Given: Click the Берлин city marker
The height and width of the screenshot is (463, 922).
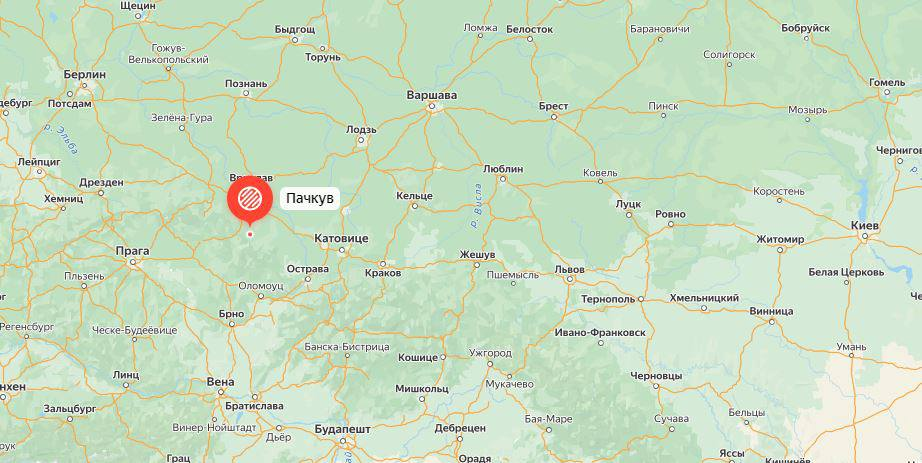Looking at the screenshot, I should [x=86, y=86].
